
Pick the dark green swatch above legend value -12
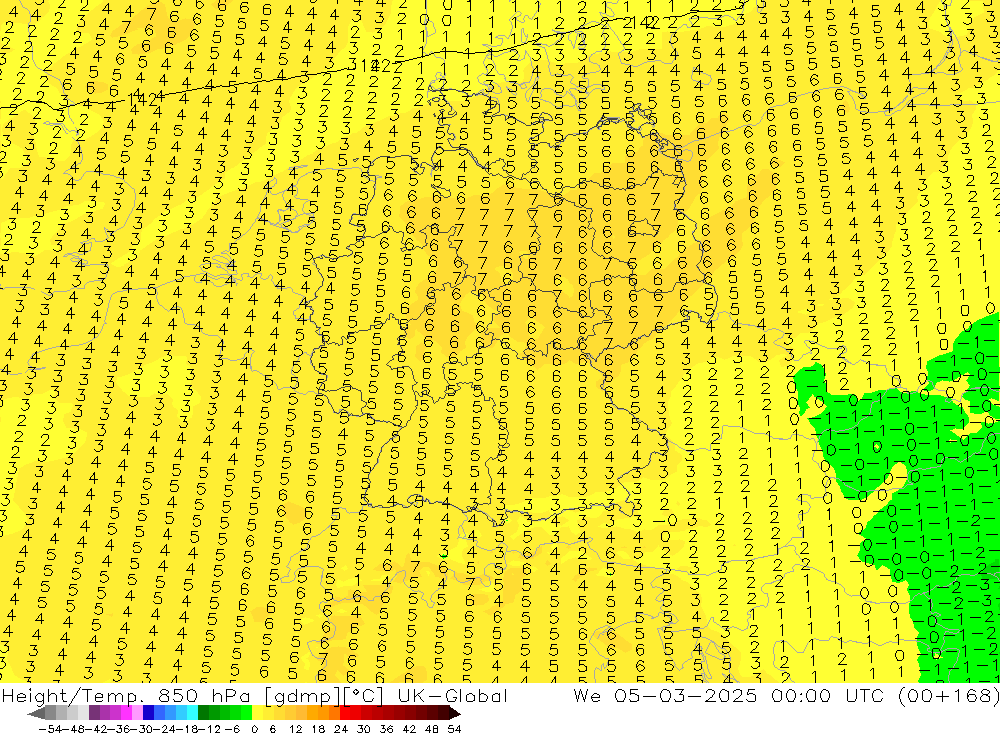203,713
